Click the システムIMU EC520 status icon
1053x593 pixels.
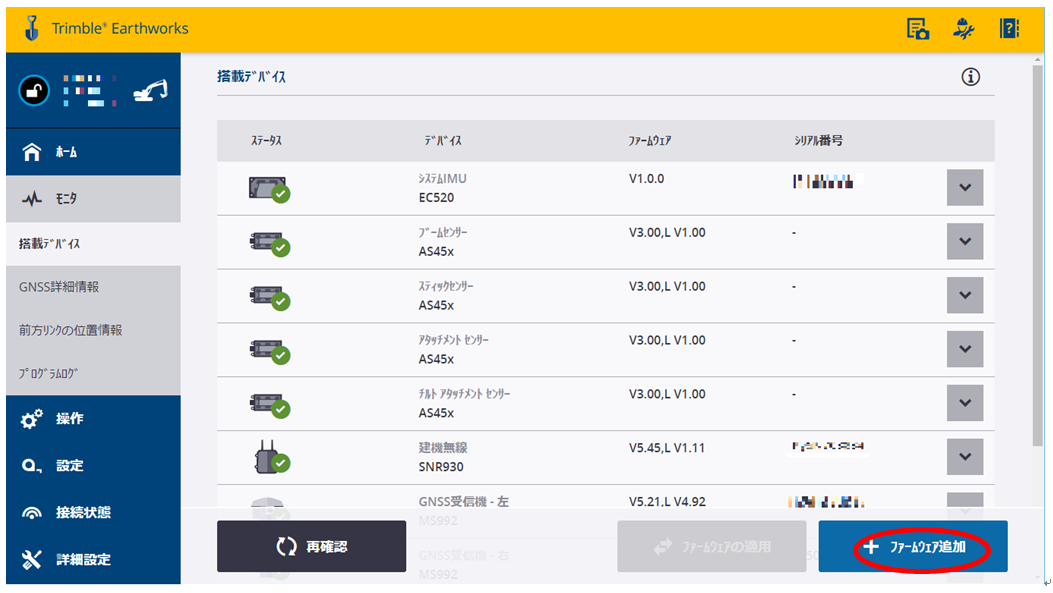(x=269, y=188)
